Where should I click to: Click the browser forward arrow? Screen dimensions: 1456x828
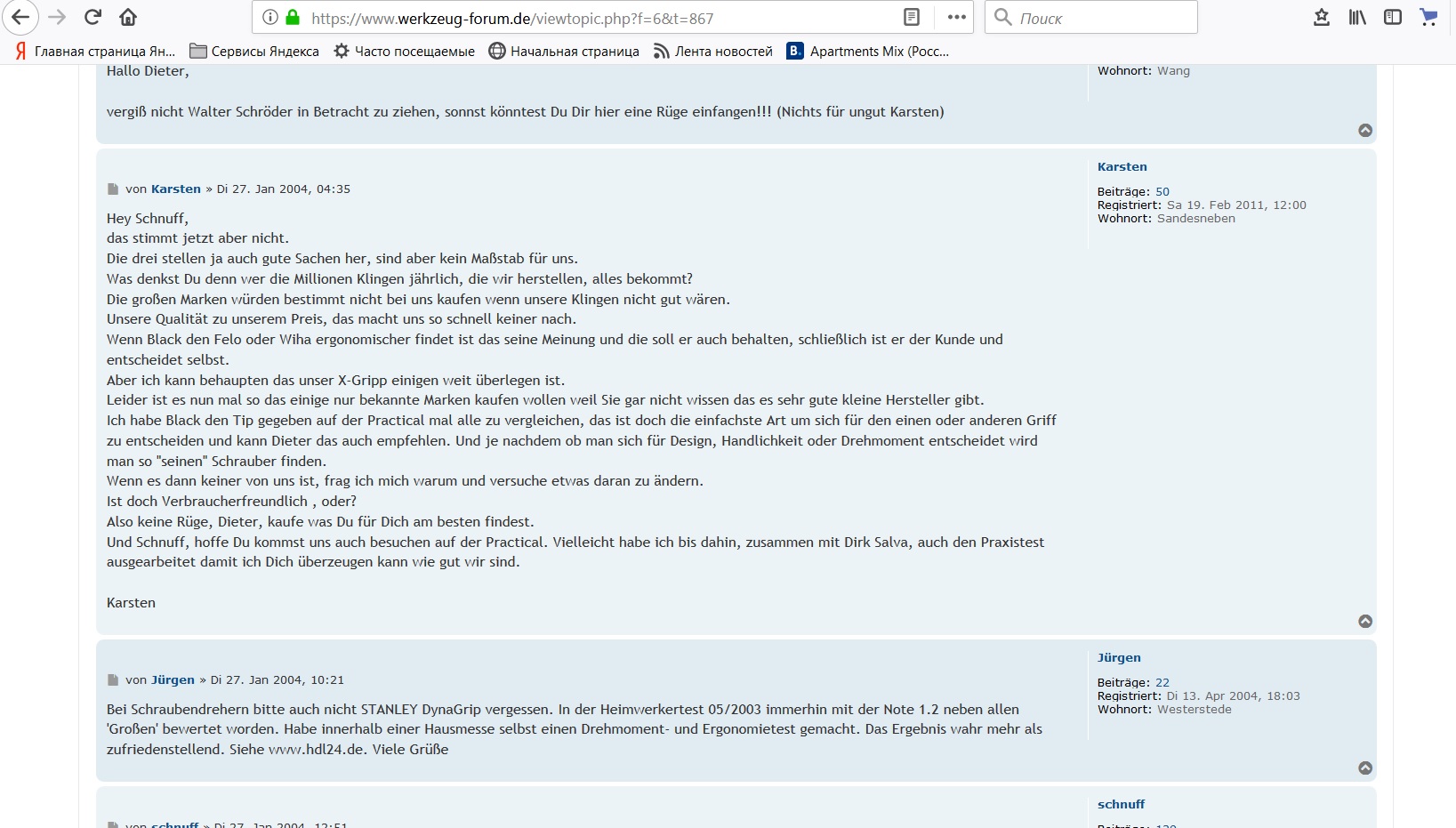tap(57, 17)
